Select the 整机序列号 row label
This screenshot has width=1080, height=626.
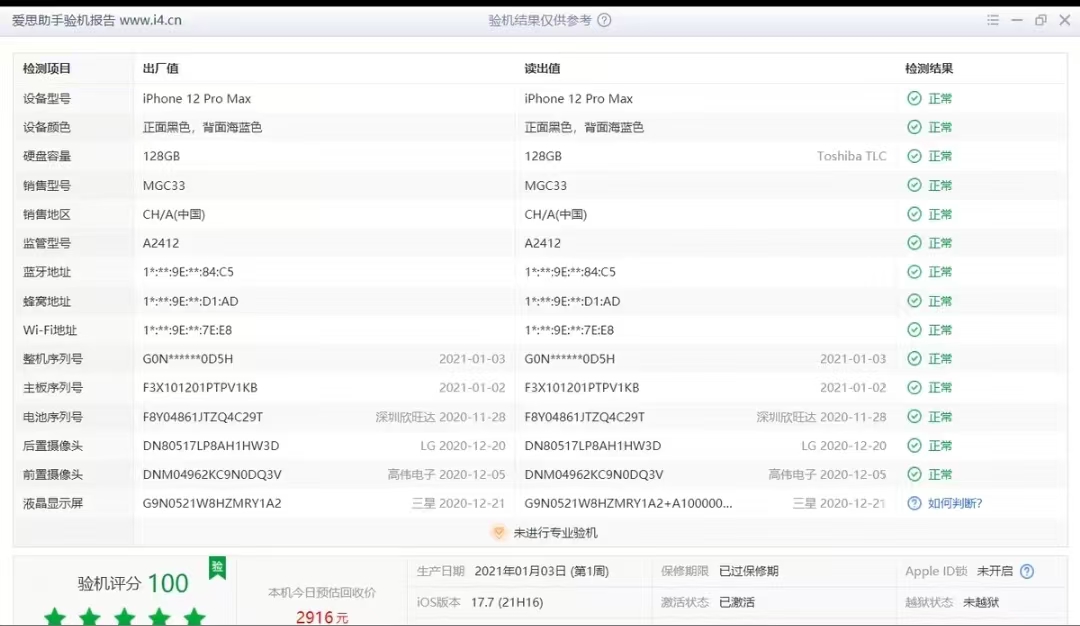(x=53, y=359)
